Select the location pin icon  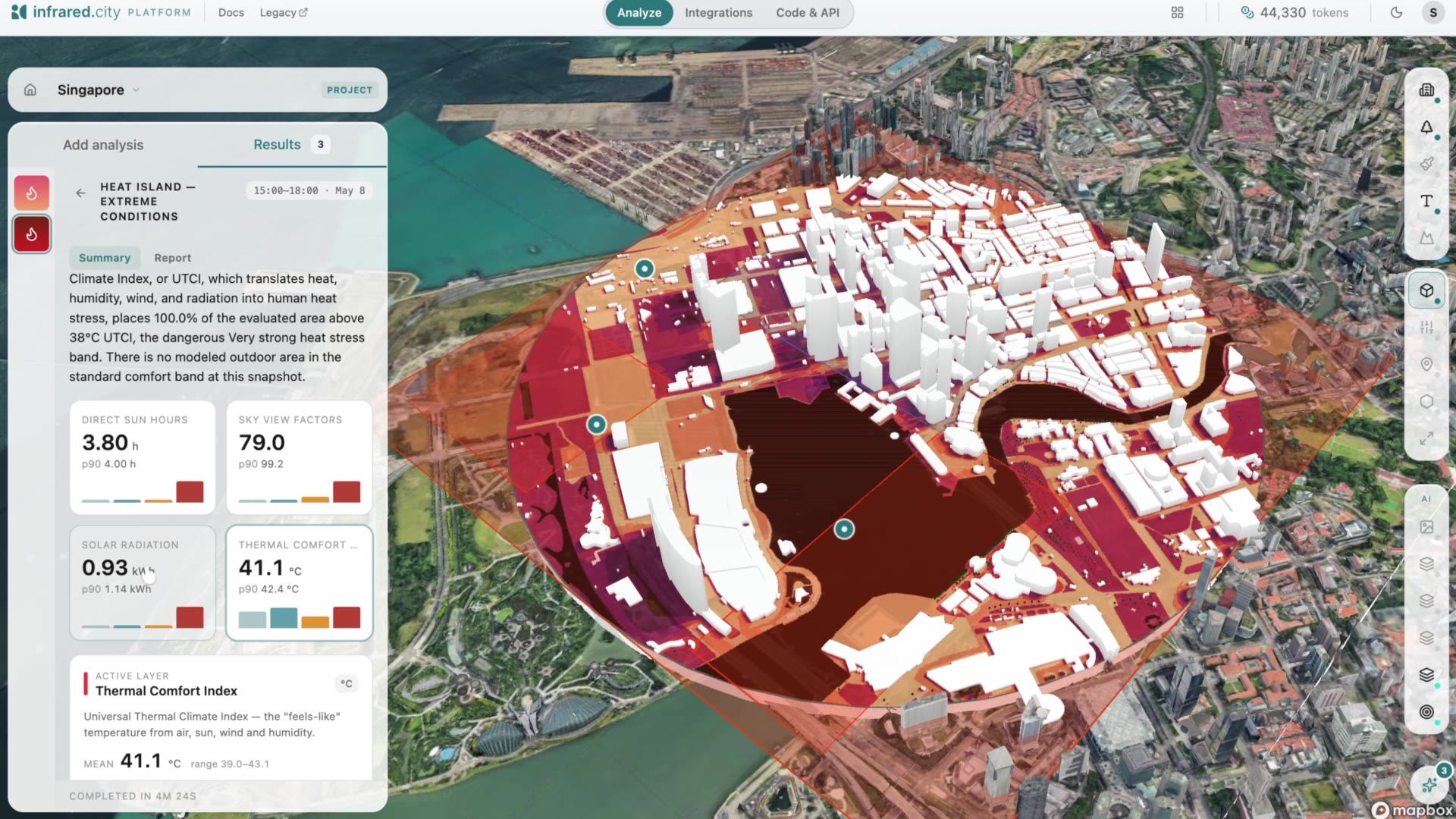[x=1426, y=365]
